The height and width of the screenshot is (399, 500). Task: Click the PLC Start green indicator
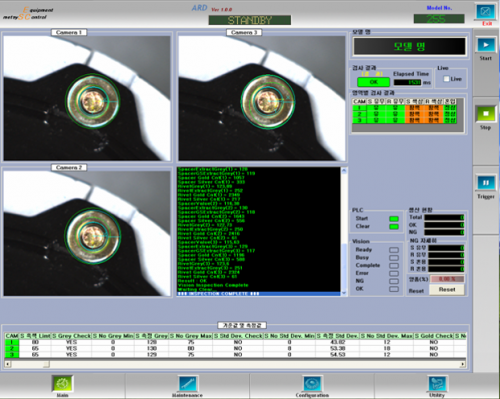(x=394, y=219)
